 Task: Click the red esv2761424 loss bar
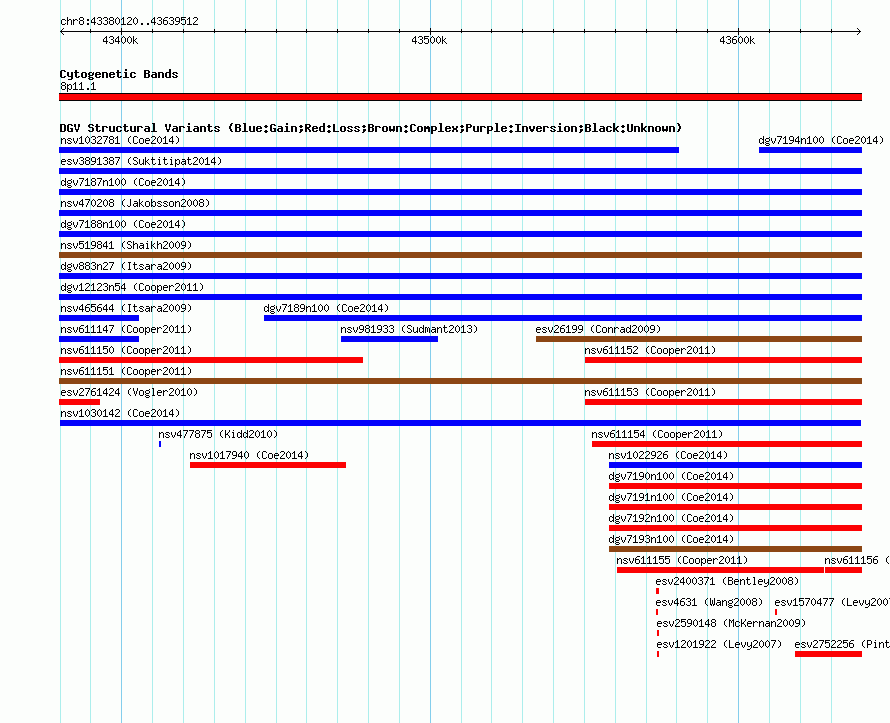coord(79,402)
